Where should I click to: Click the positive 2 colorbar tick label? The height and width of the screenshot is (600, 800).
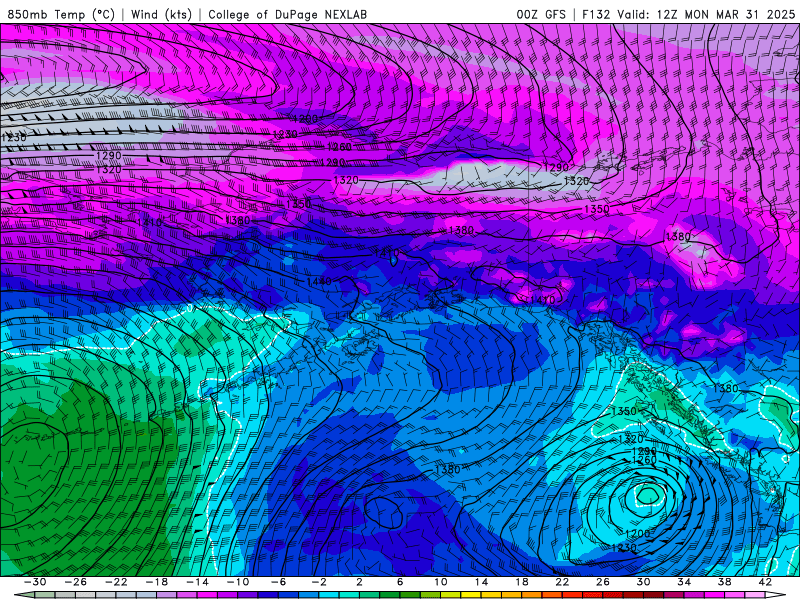click(x=359, y=582)
